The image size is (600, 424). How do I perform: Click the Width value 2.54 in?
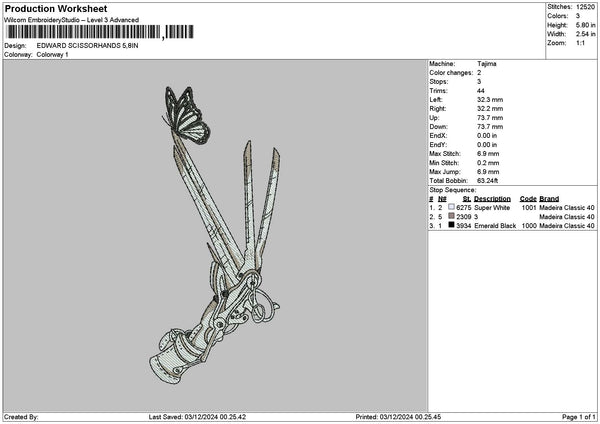[585, 34]
